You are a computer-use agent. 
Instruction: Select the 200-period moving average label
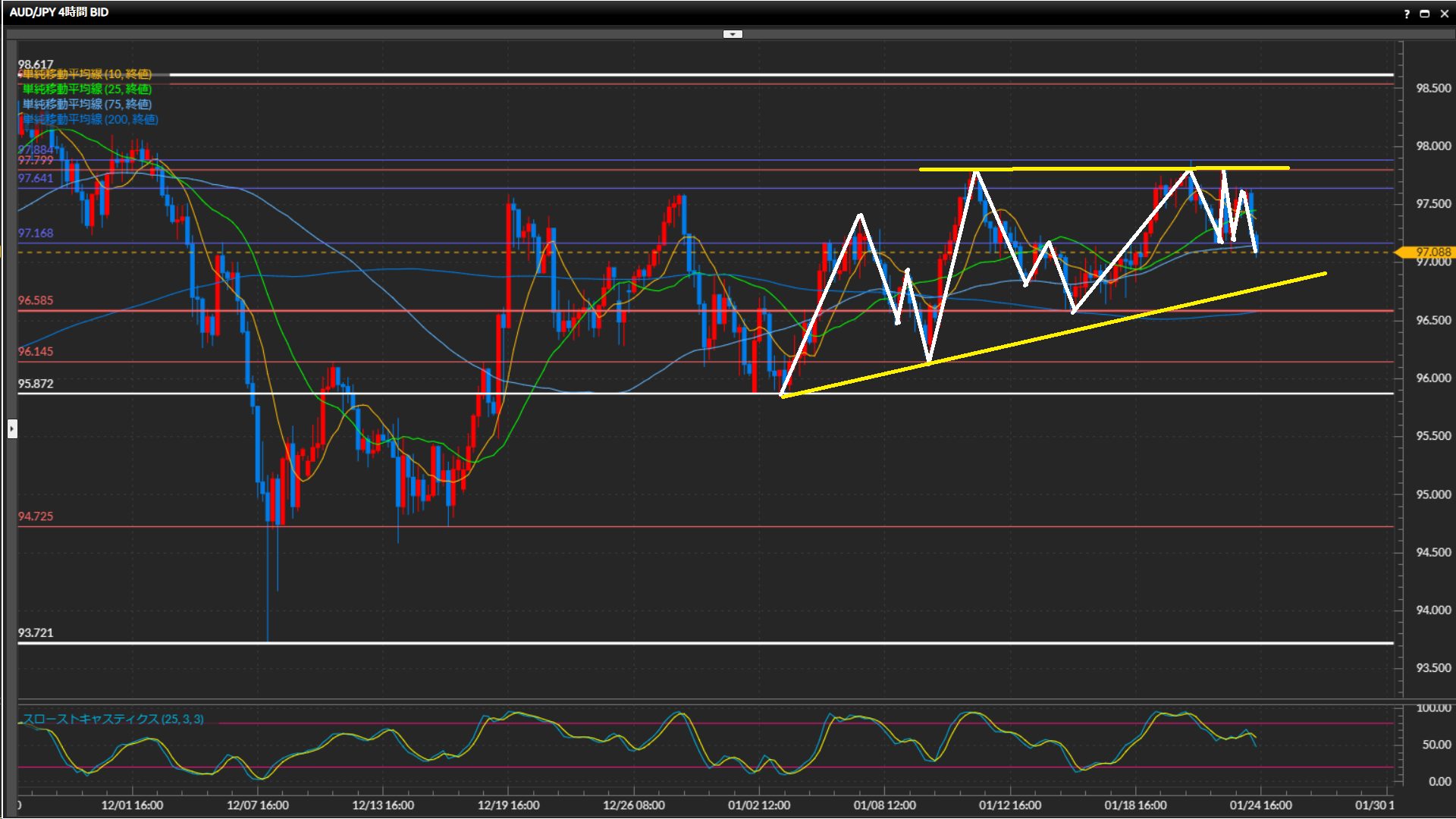tap(89, 119)
